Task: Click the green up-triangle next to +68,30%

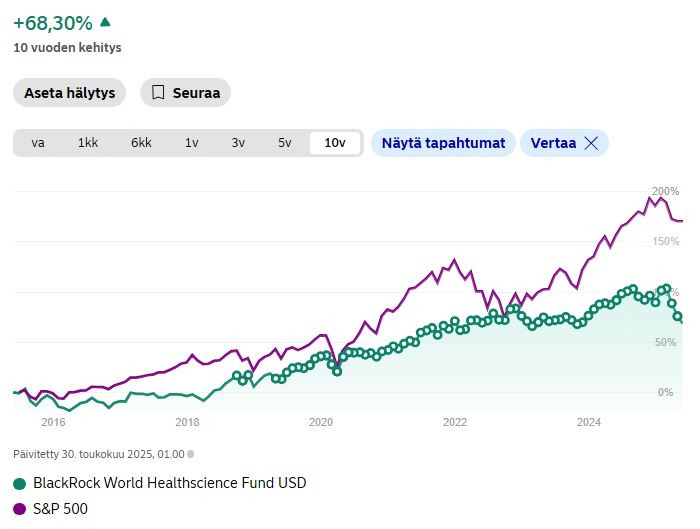Action: point(105,22)
